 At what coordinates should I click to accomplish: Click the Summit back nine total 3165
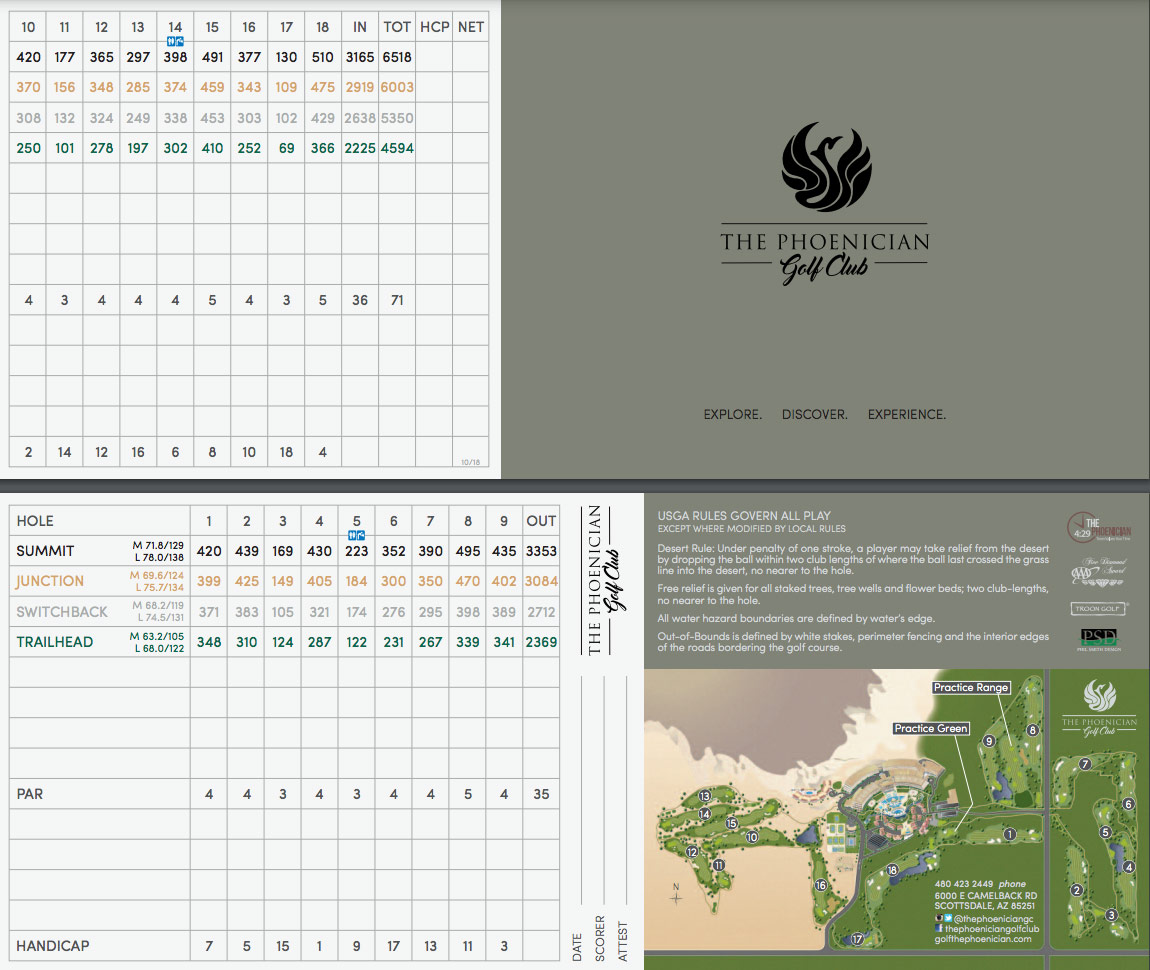[x=360, y=57]
